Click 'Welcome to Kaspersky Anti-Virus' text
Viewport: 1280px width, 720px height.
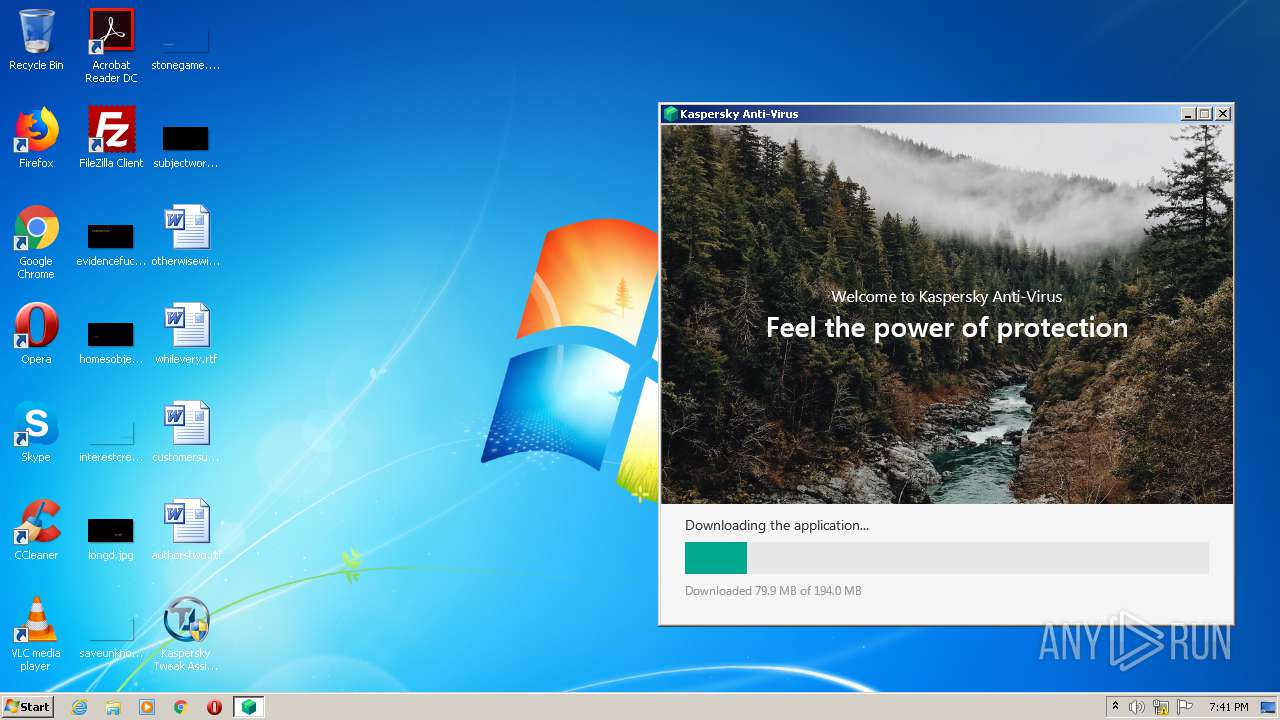pyautogui.click(x=947, y=297)
